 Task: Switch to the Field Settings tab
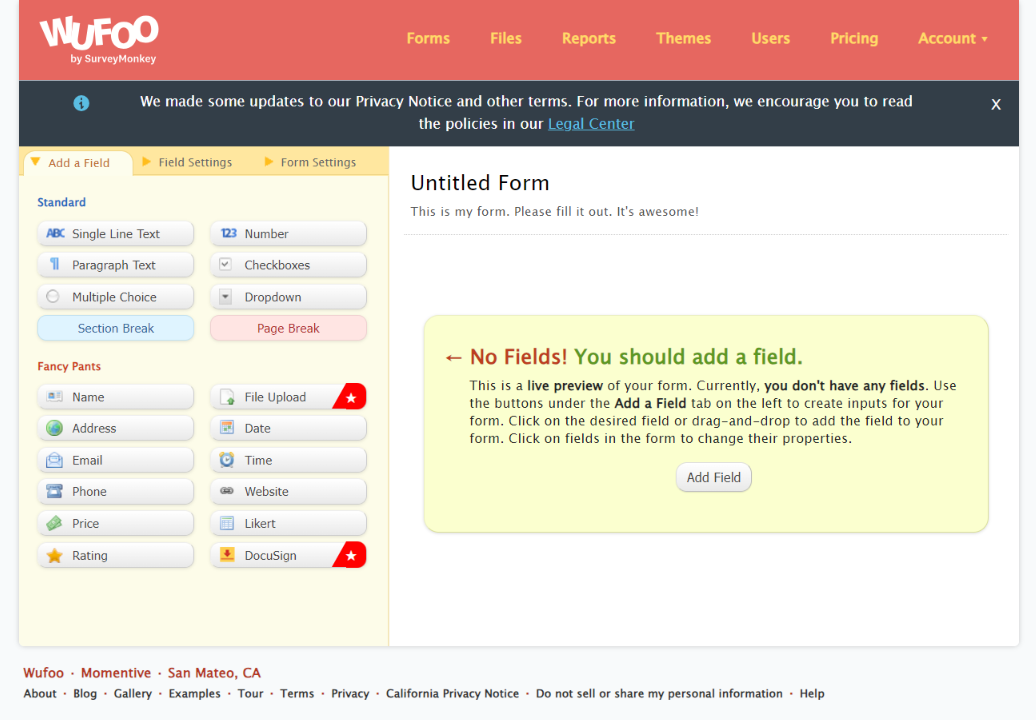194,162
